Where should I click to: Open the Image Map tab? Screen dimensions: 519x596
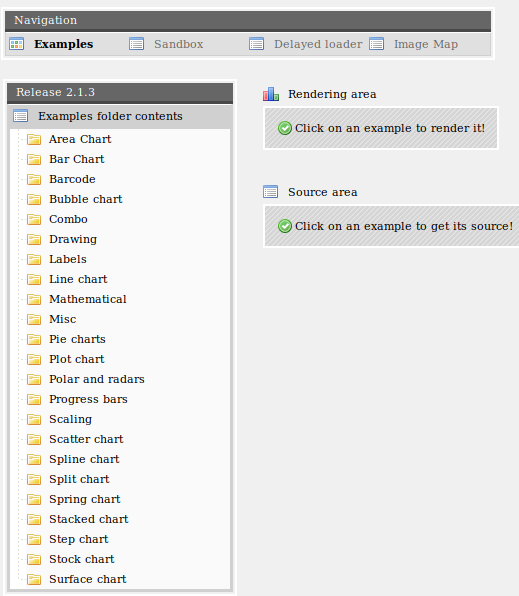pyautogui.click(x=425, y=44)
